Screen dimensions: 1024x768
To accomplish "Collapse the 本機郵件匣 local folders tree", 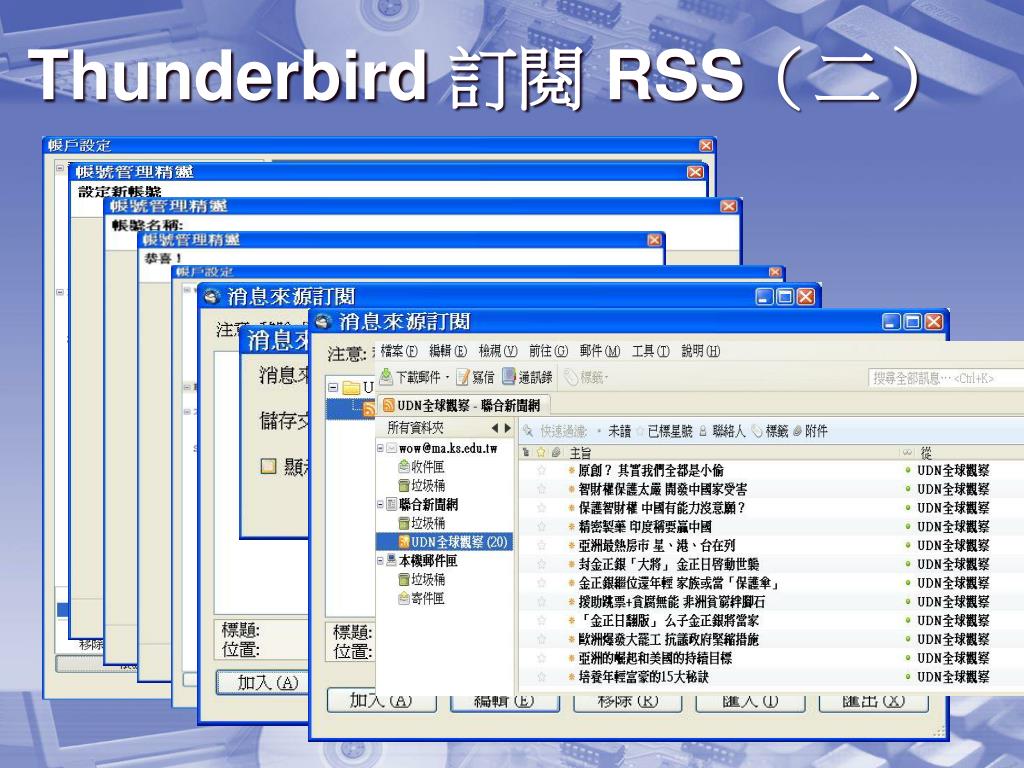I will [x=380, y=560].
